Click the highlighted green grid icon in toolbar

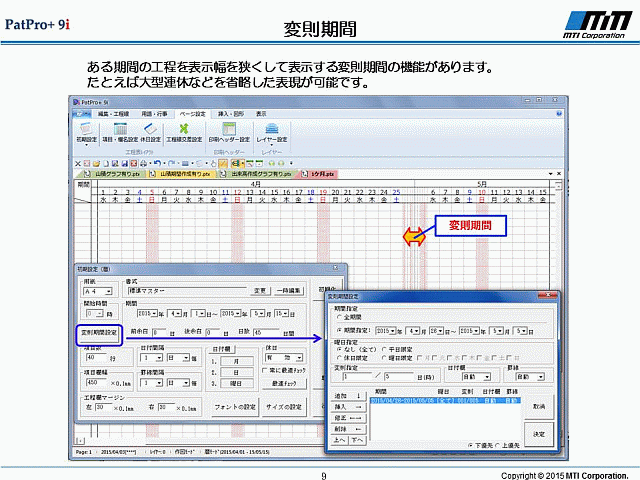coord(236,164)
